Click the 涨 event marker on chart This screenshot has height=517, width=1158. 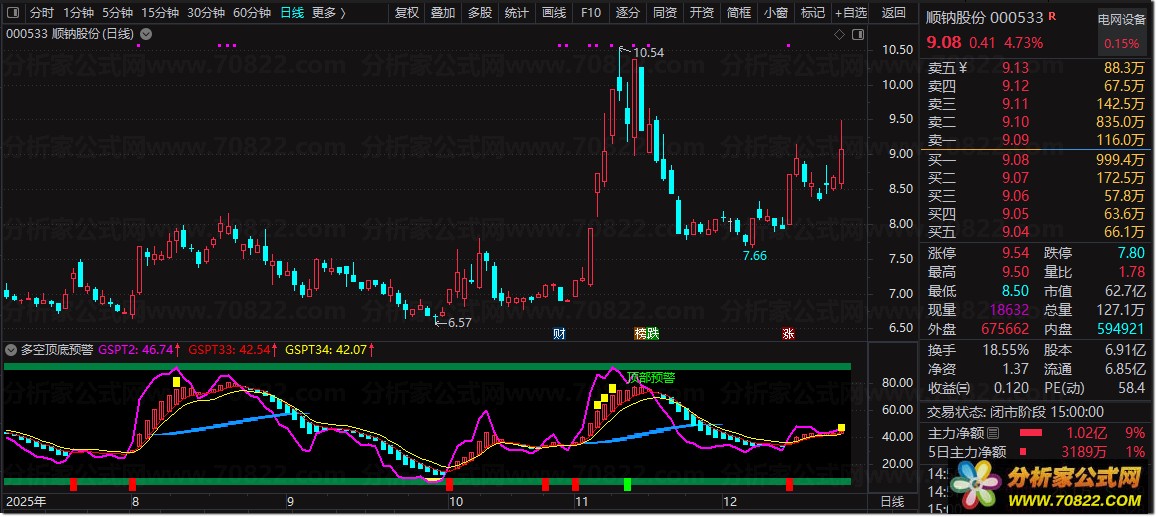pyautogui.click(x=788, y=333)
